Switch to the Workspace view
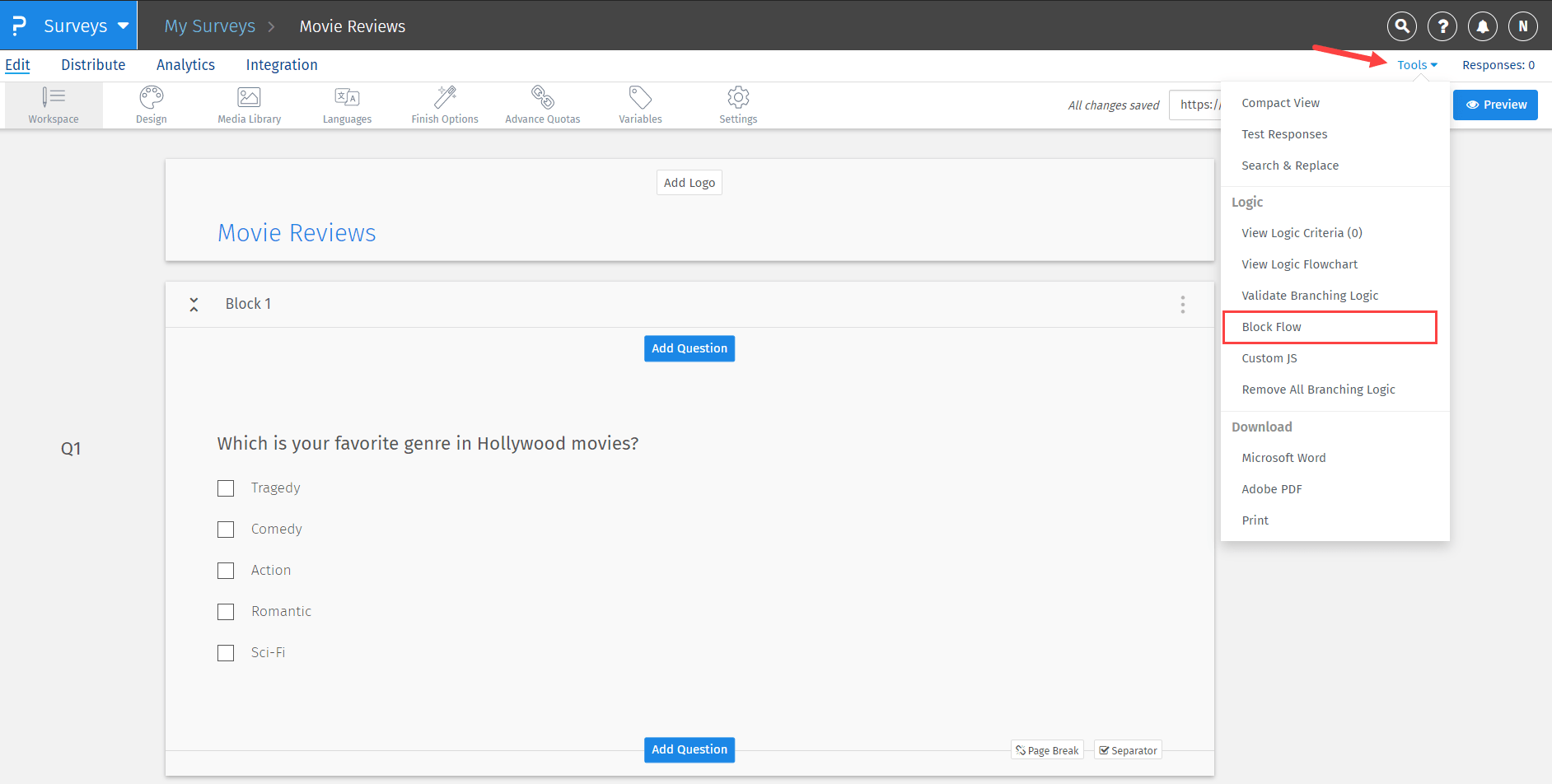Screen dimensions: 1552x784 (53, 105)
